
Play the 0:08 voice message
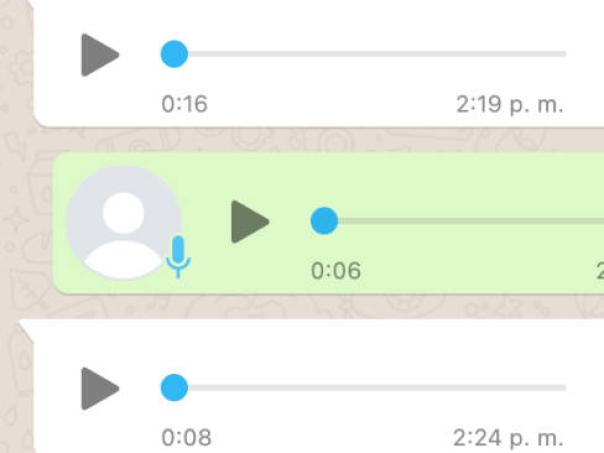(100, 388)
